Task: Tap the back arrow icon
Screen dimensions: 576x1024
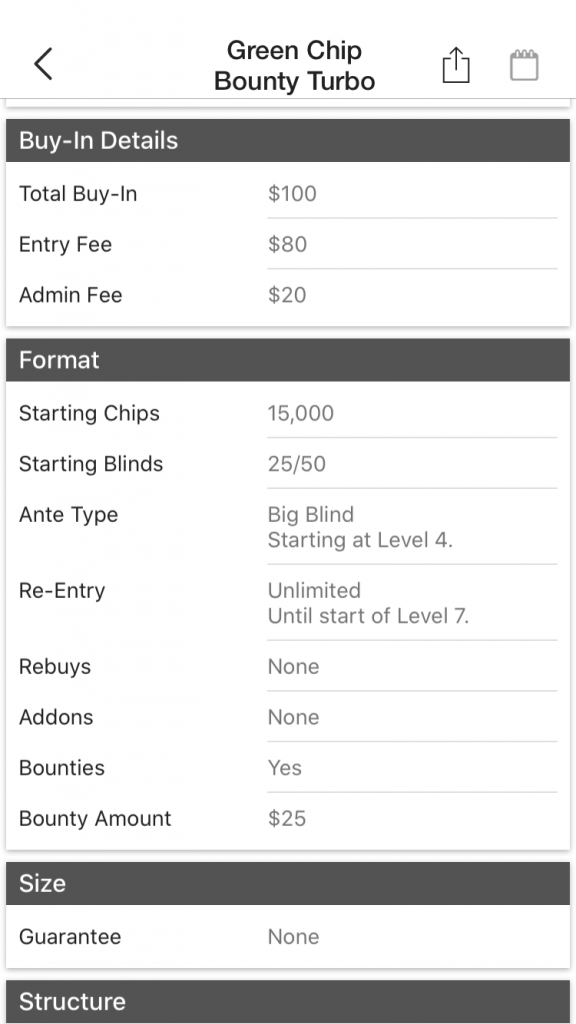Action: pyautogui.click(x=43, y=64)
